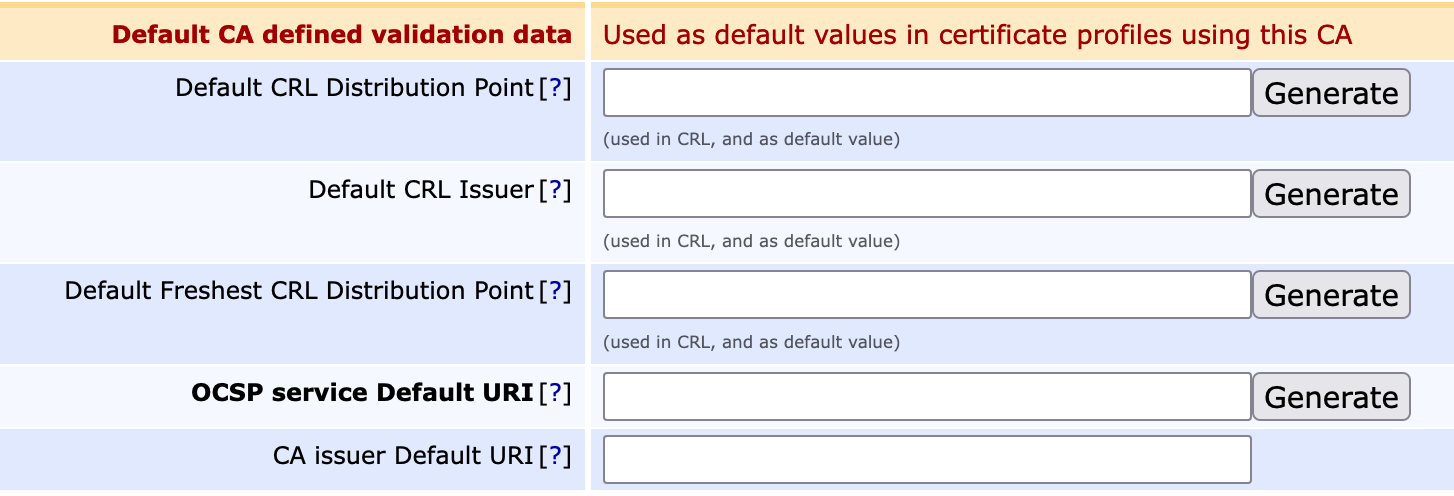
Task: Open help for Default Freshest CRL Distribution Point
Action: 555,291
